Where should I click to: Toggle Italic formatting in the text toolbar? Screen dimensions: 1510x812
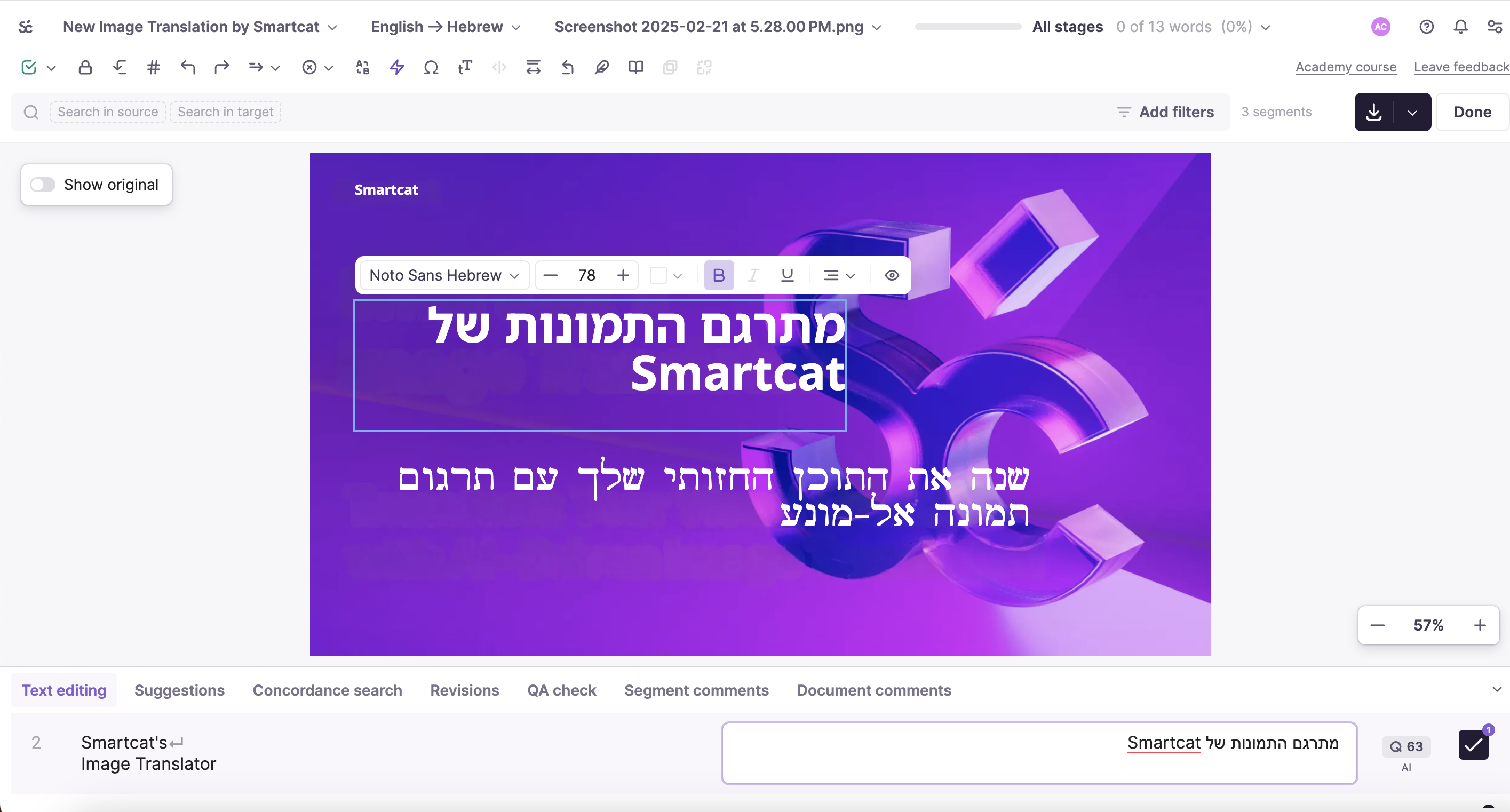[753, 275]
